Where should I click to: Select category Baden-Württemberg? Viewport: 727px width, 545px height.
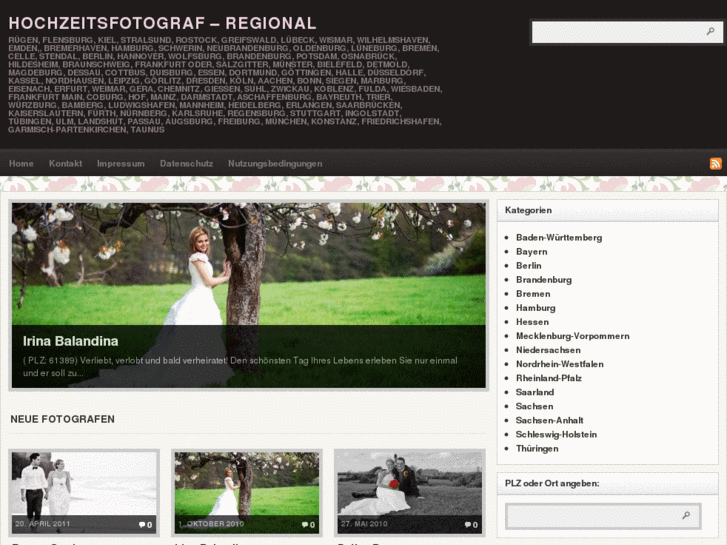(x=559, y=237)
